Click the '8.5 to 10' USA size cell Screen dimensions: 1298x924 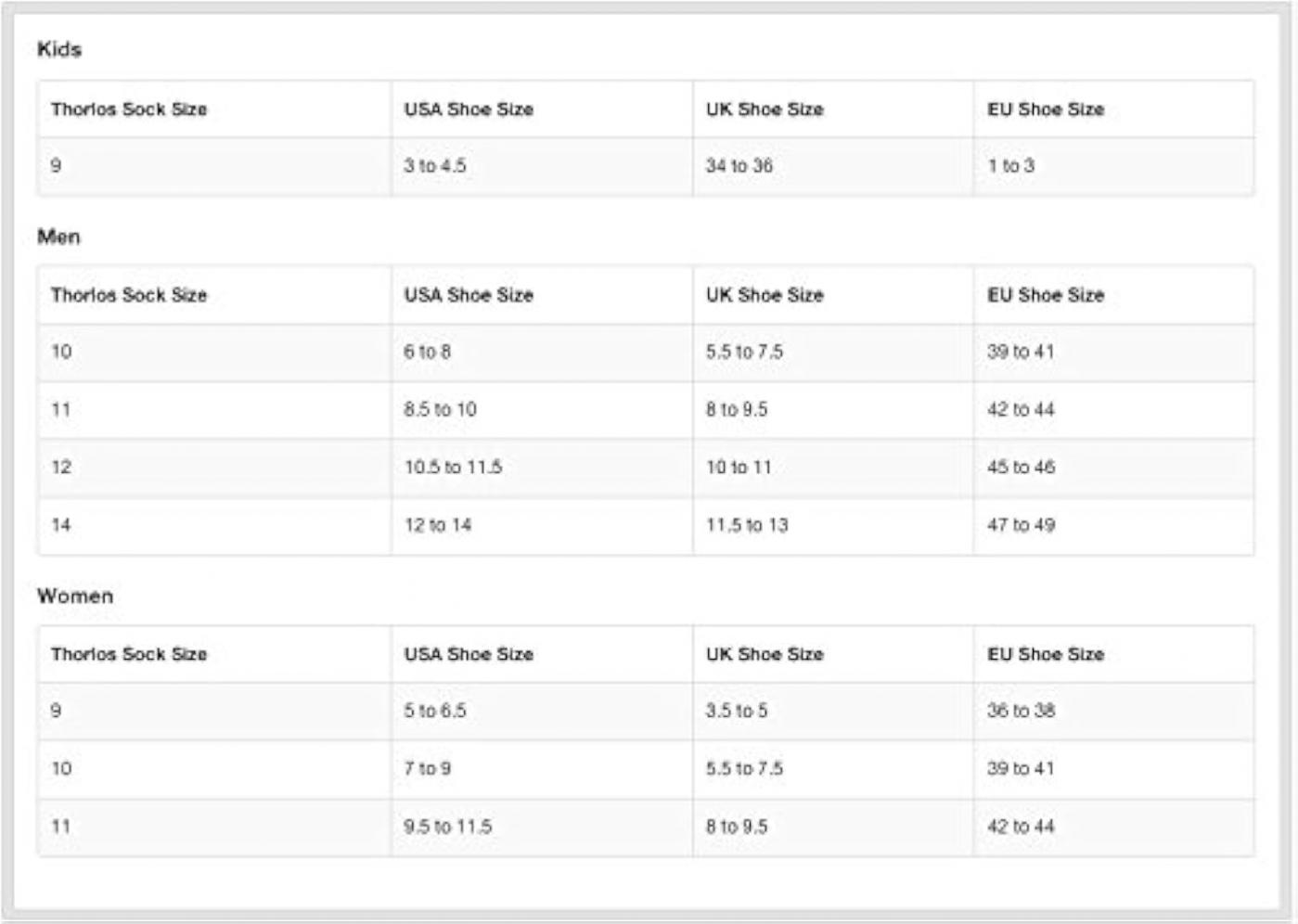440,409
